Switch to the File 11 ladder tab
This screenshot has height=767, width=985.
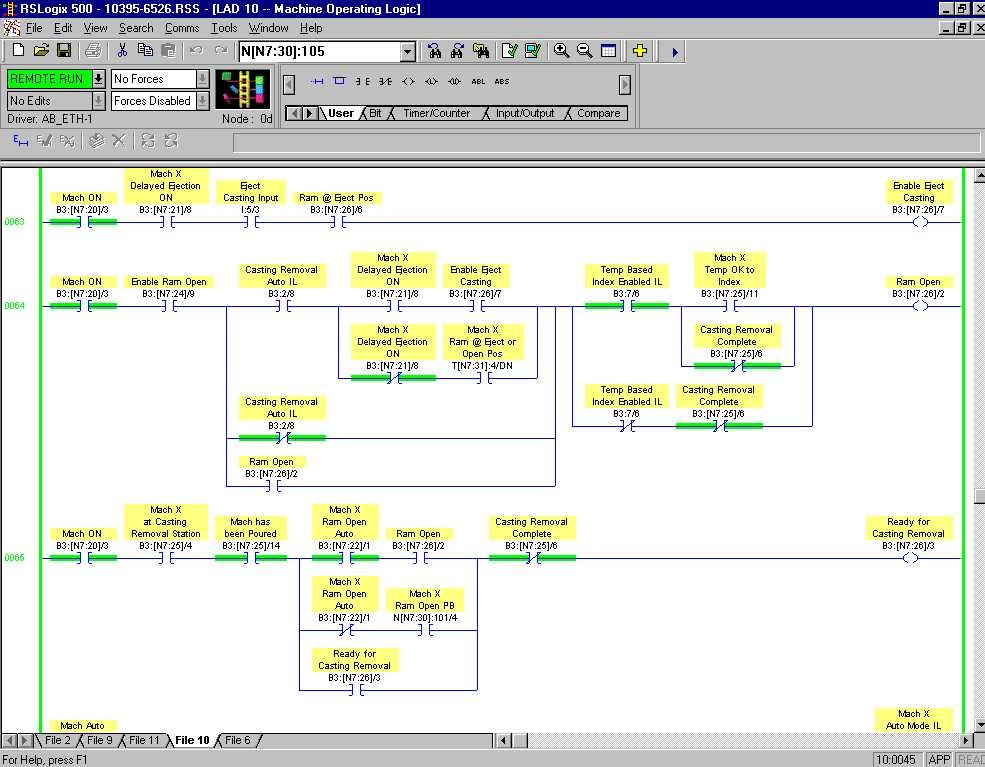coord(144,740)
